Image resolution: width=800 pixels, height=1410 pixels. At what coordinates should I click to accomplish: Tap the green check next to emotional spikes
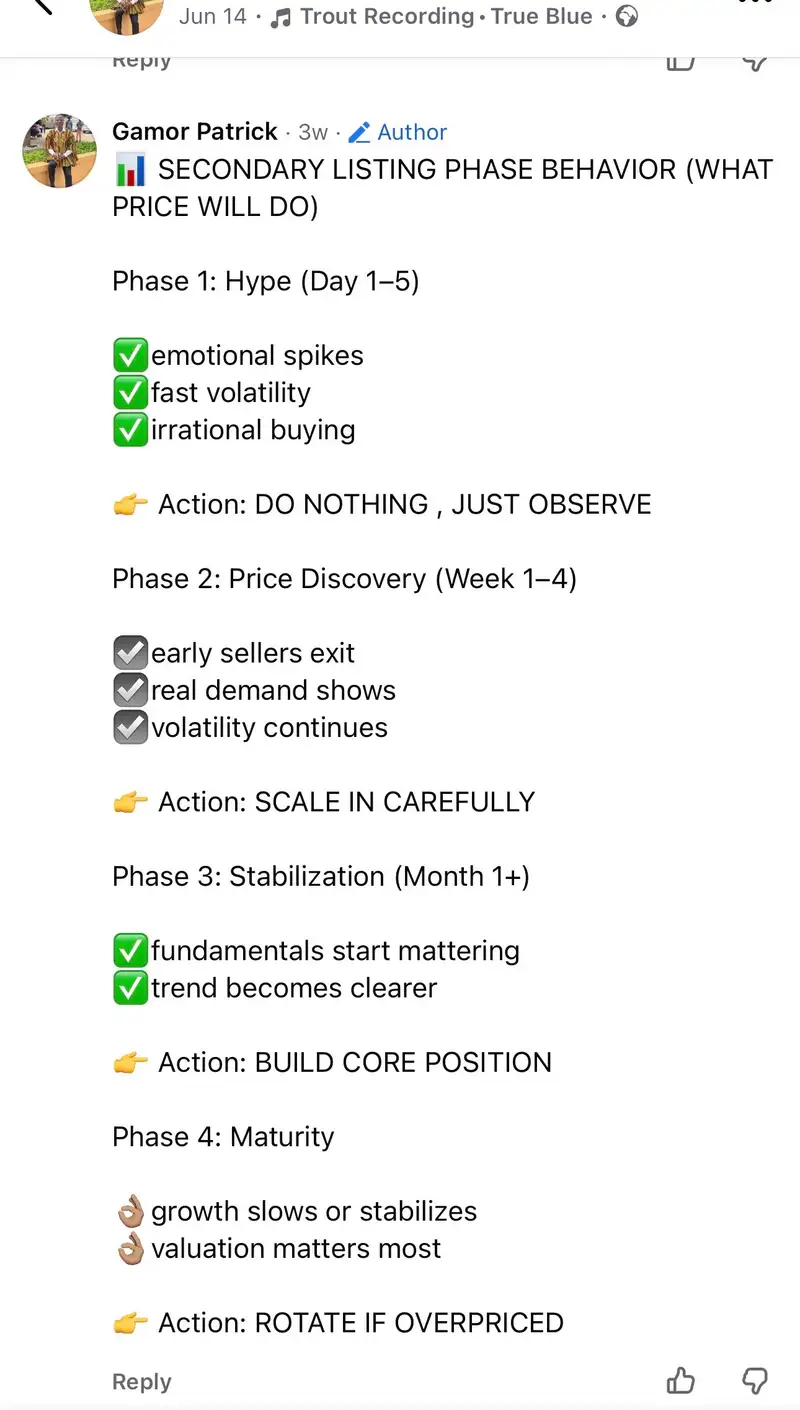pos(130,355)
